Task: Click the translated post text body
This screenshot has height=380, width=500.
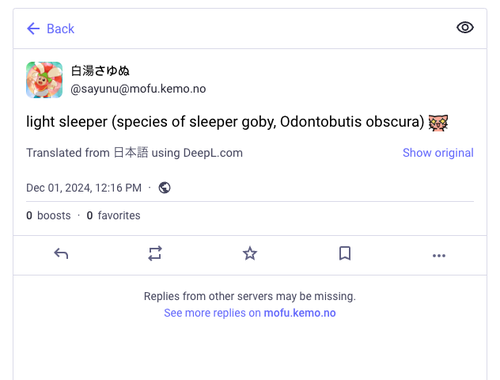Action: [225, 122]
